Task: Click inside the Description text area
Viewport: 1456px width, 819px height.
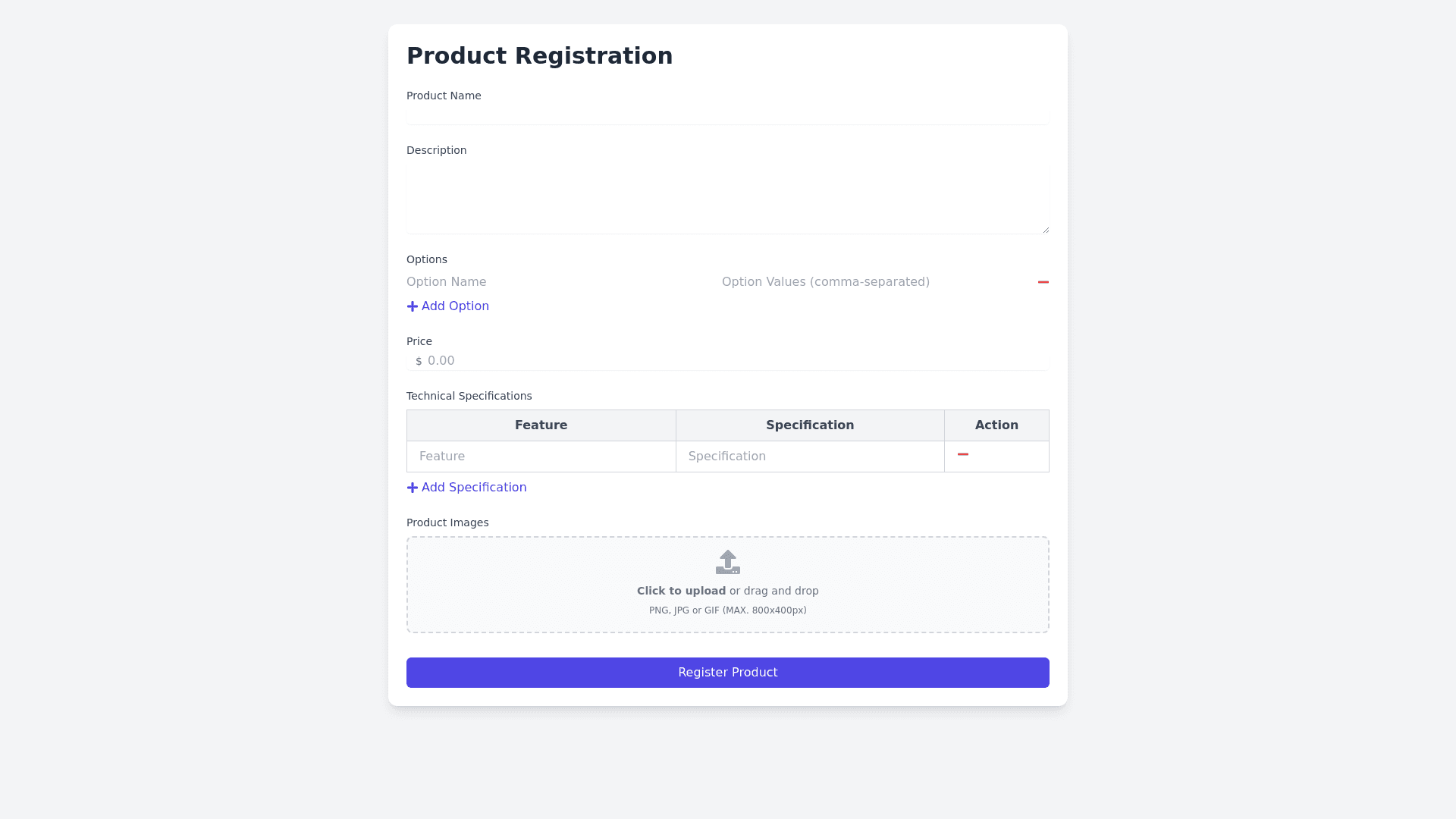Action: (728, 199)
